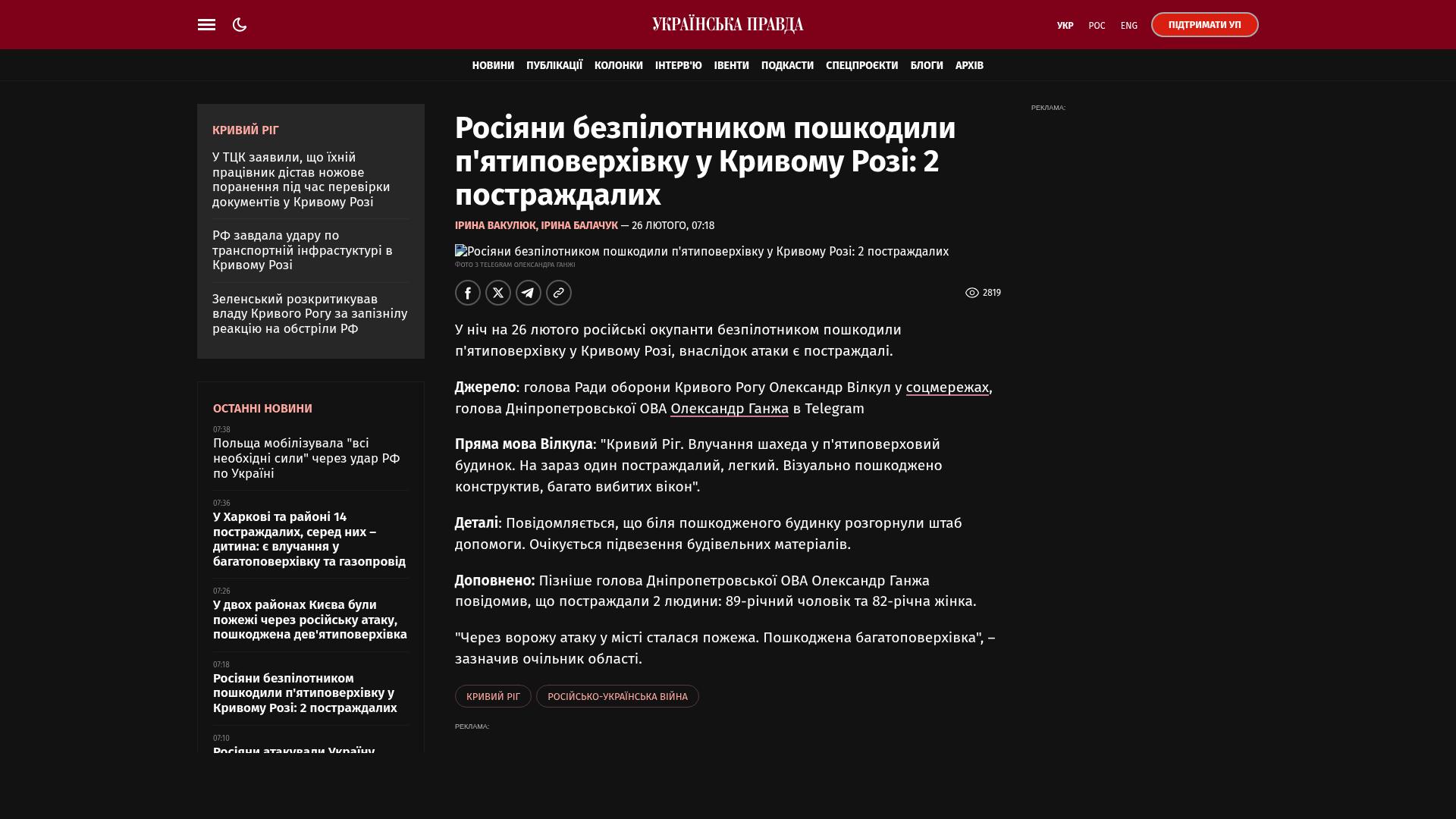The image size is (1456, 819).
Task: Follow the Олександр Ганжа link
Action: click(729, 409)
